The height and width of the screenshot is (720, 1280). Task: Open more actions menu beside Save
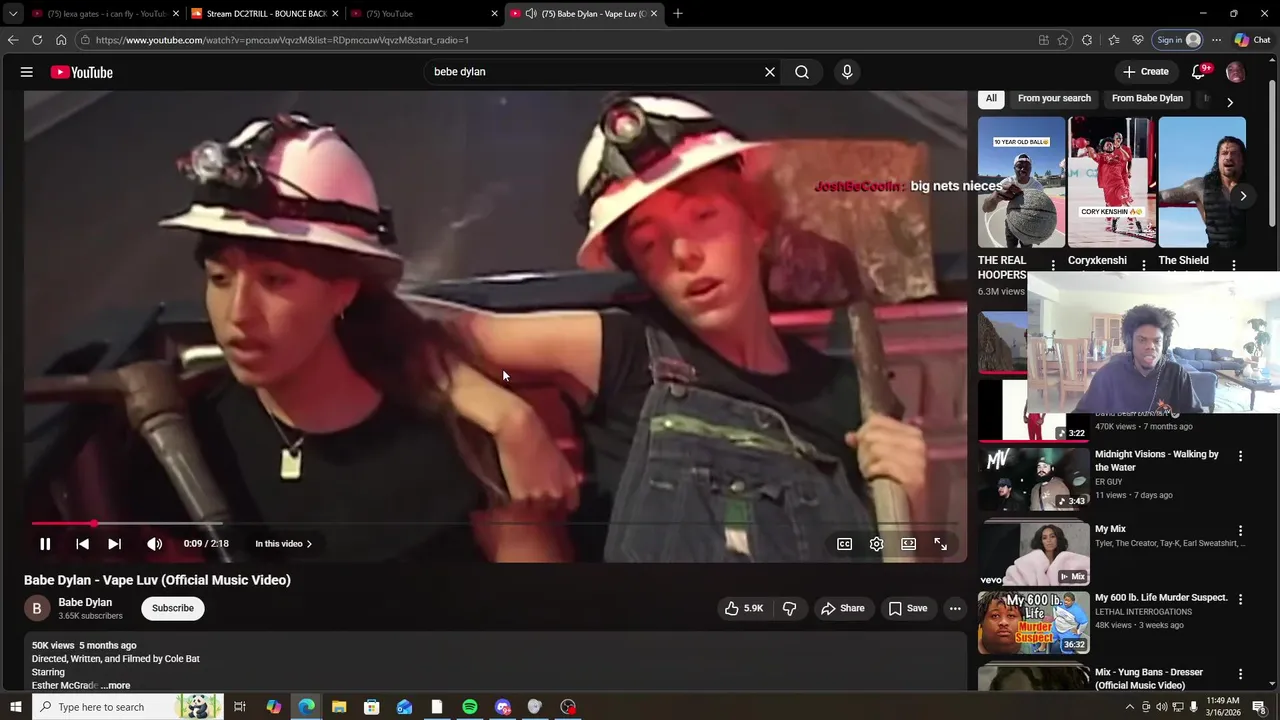coord(955,608)
